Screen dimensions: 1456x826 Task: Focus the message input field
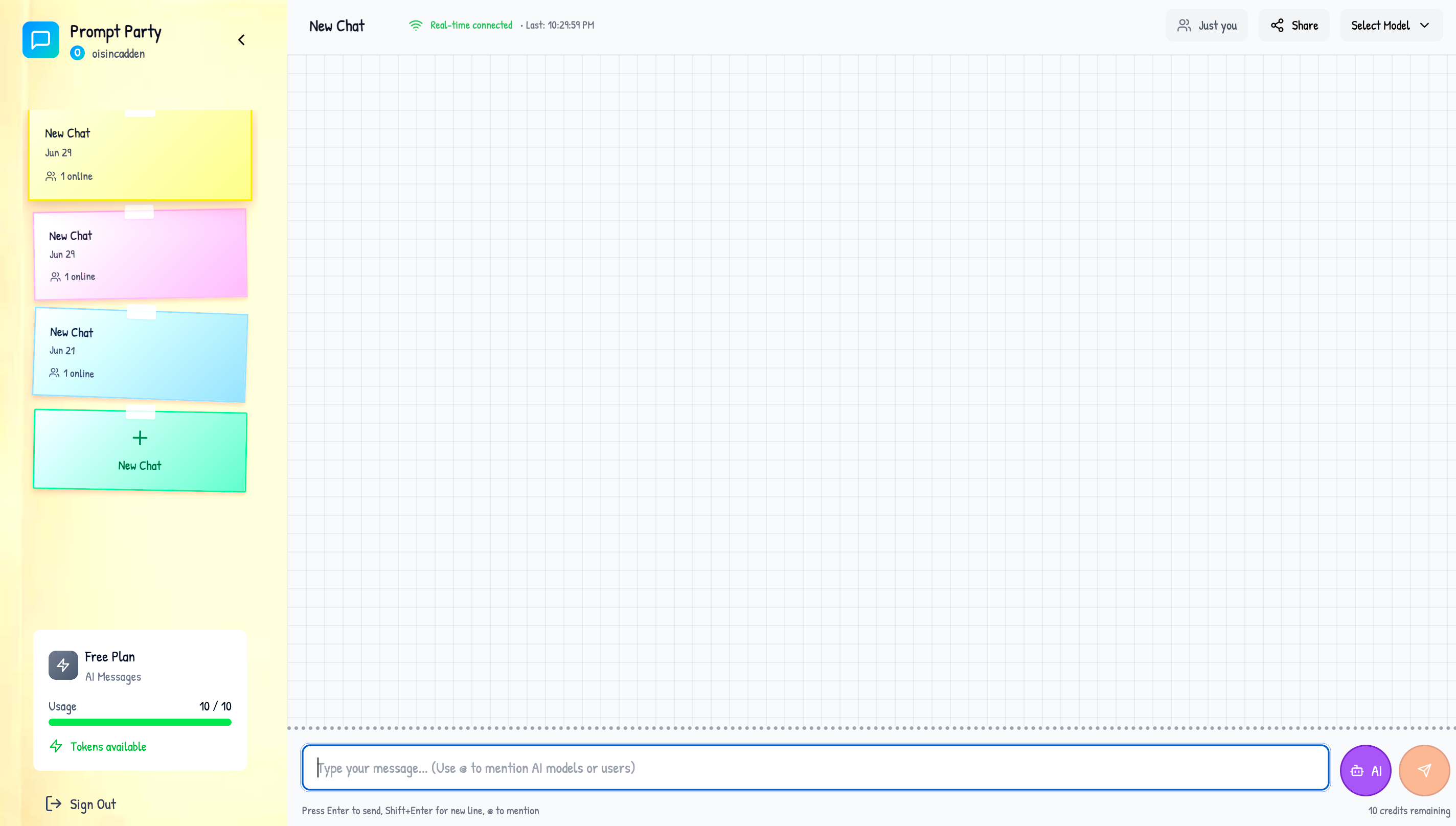(x=815, y=768)
